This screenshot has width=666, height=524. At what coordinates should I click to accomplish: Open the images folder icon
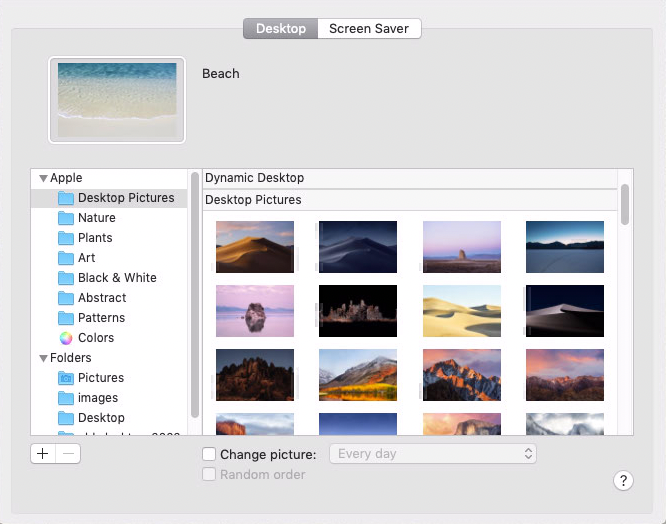coord(66,398)
